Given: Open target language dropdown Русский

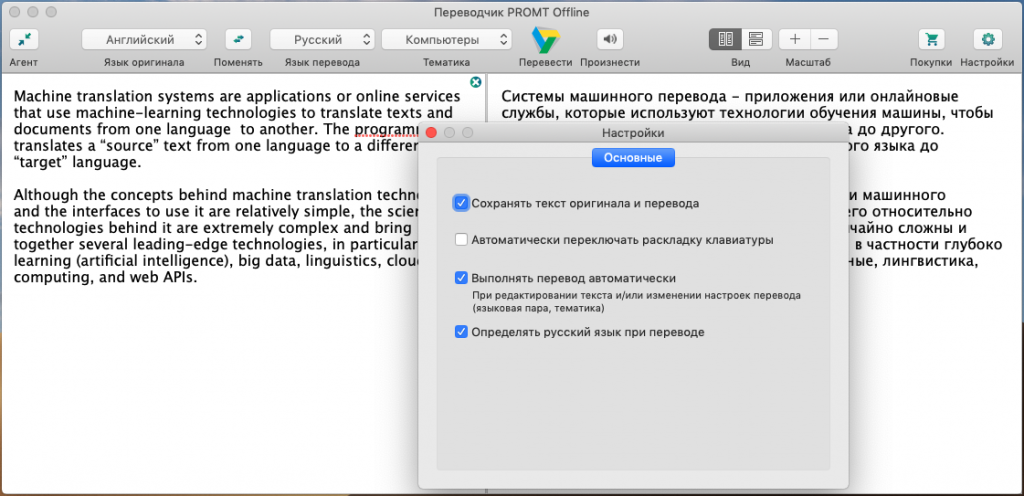Looking at the screenshot, I should tap(323, 40).
